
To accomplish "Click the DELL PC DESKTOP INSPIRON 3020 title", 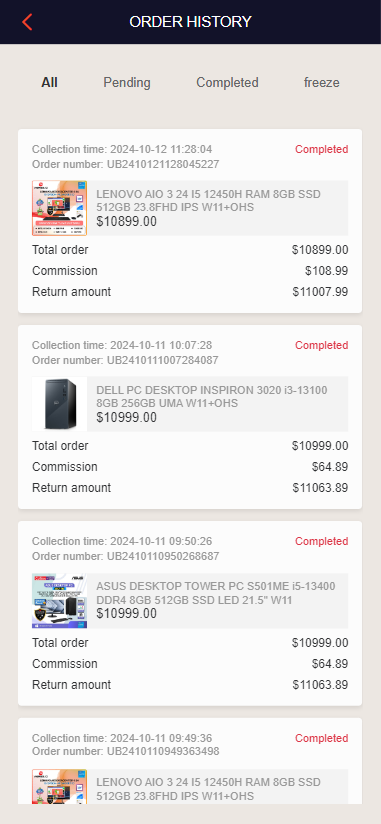I will point(212,397).
